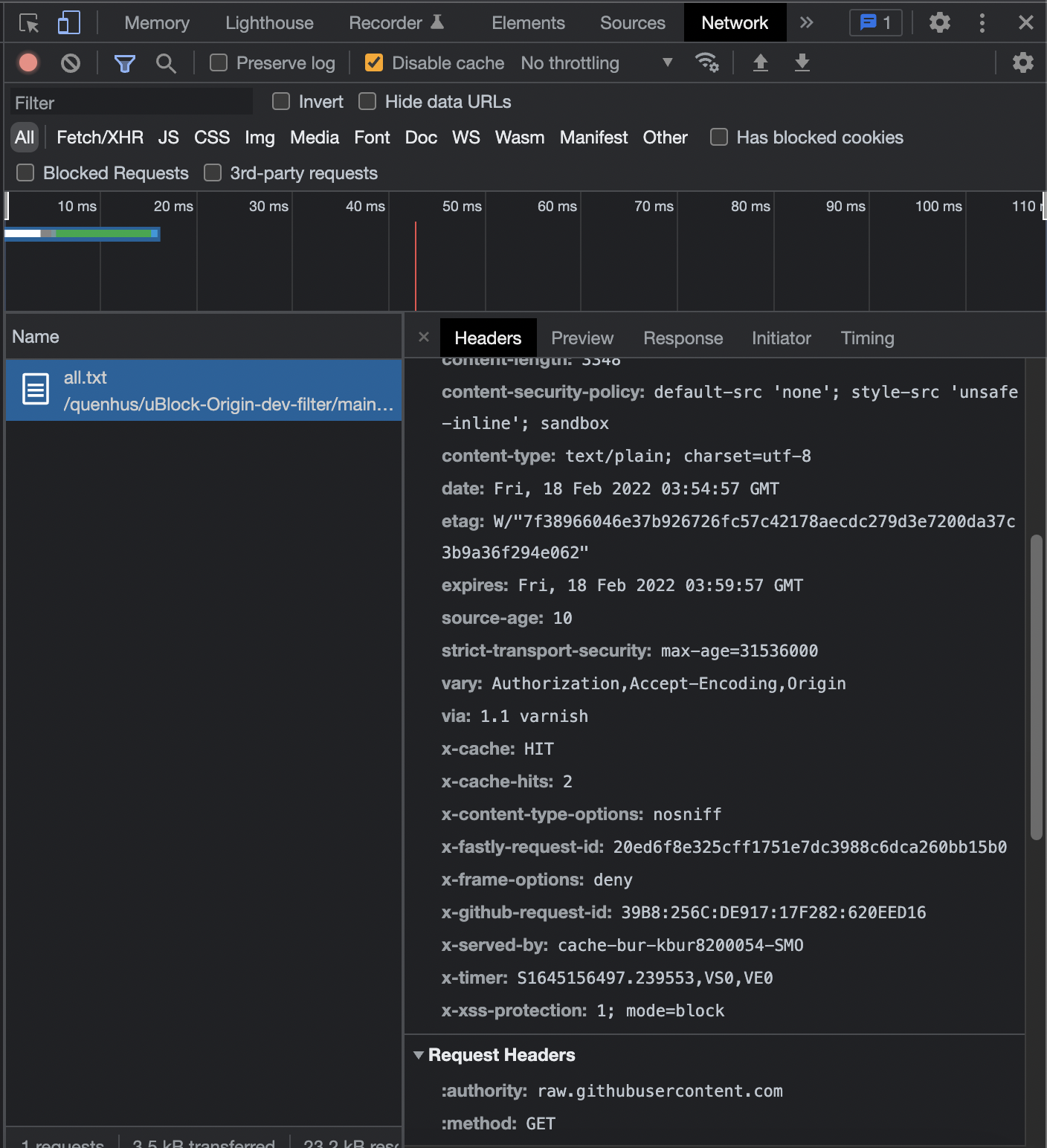Toggle the device toolbar icon

click(69, 23)
